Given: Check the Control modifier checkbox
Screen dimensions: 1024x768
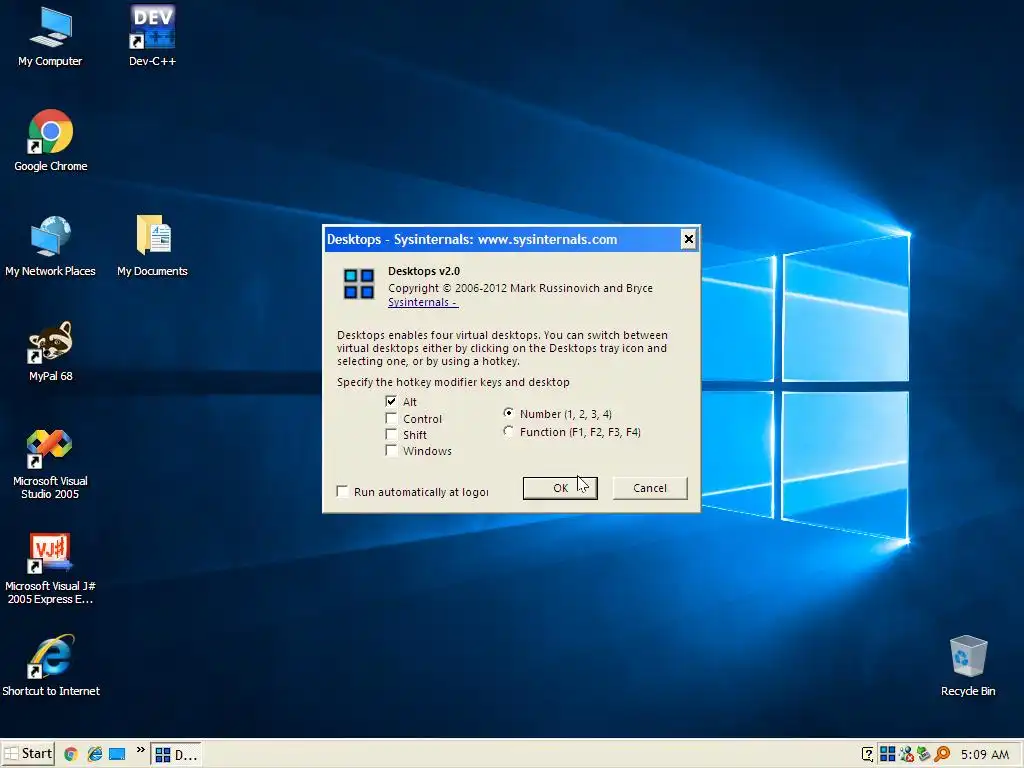Looking at the screenshot, I should click(x=391, y=418).
